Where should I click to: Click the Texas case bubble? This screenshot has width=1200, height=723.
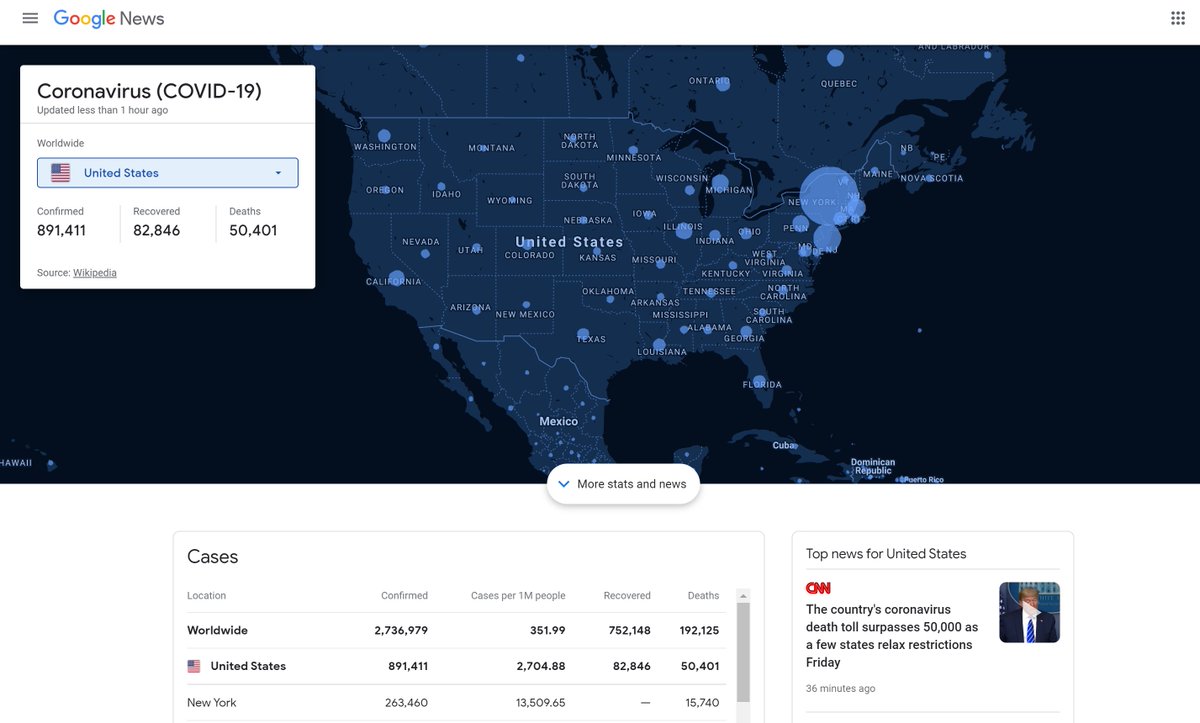click(583, 334)
